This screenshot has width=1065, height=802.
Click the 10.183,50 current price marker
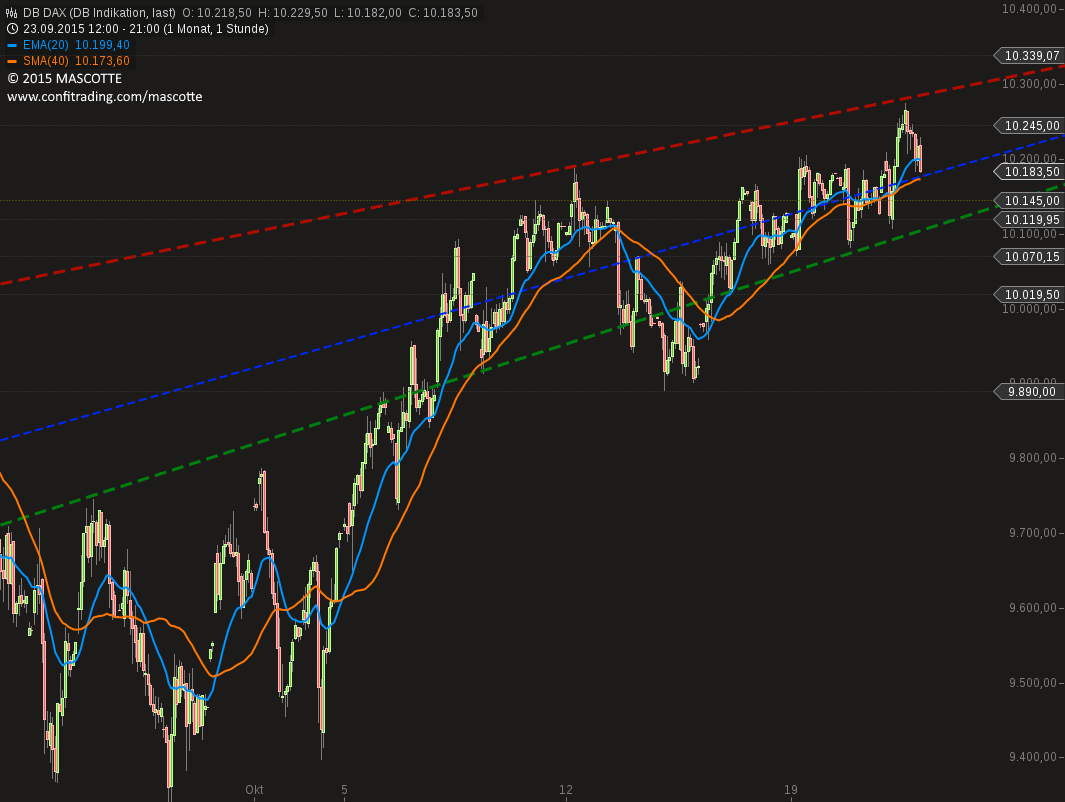click(x=1028, y=172)
